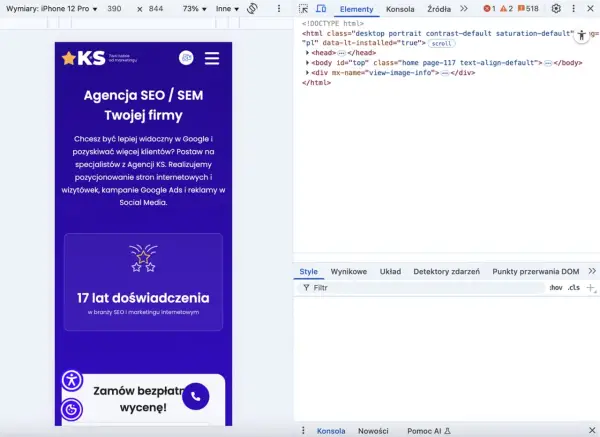Activate the inspect element picker icon
Image resolution: width=600 pixels, height=437 pixels.
click(x=303, y=8)
